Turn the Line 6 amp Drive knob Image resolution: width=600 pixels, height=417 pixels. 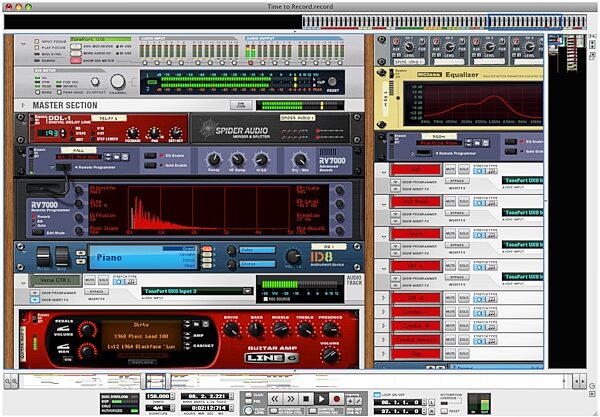231,330
